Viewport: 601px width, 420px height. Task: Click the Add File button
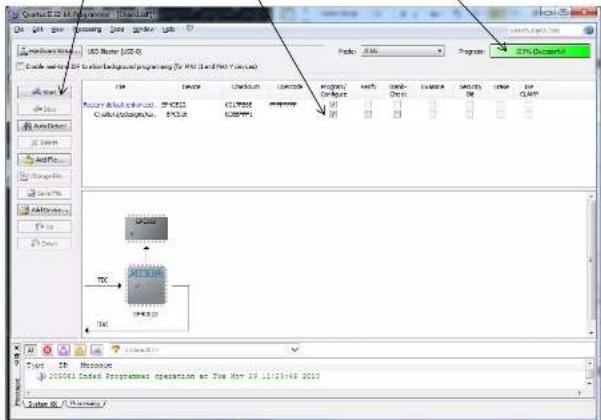(x=44, y=159)
